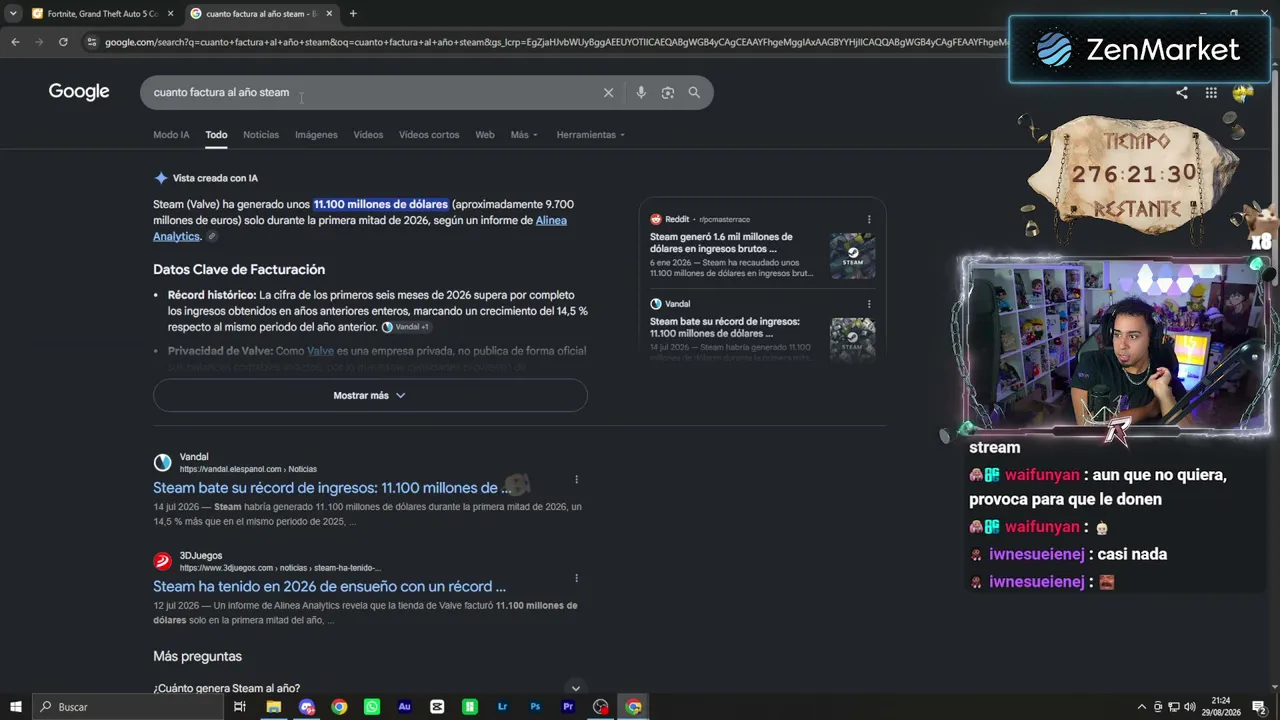Open Task View on the taskbar

[x=240, y=707]
